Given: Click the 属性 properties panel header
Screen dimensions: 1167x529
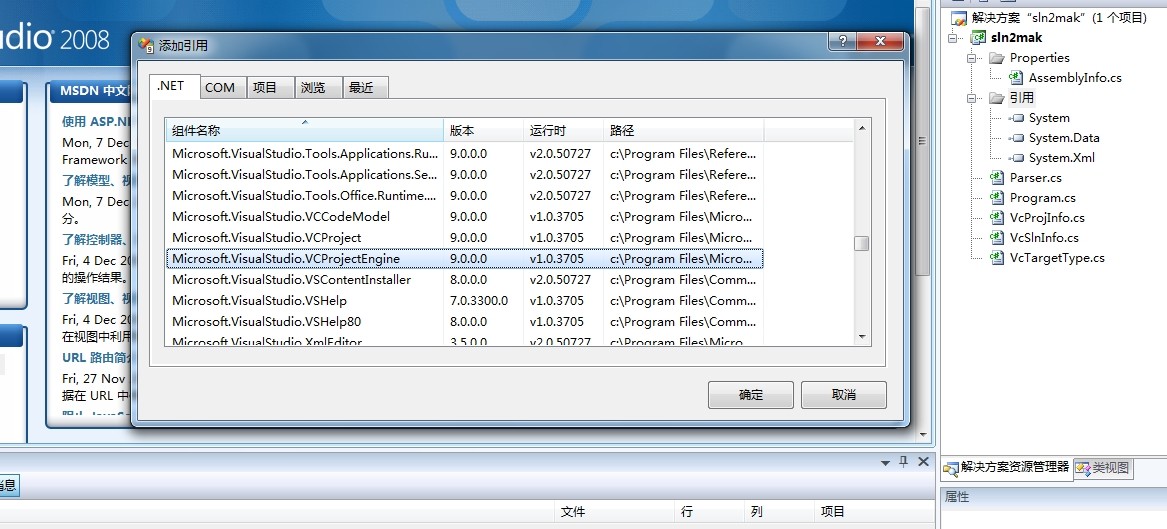Looking at the screenshot, I should coord(1054,497).
